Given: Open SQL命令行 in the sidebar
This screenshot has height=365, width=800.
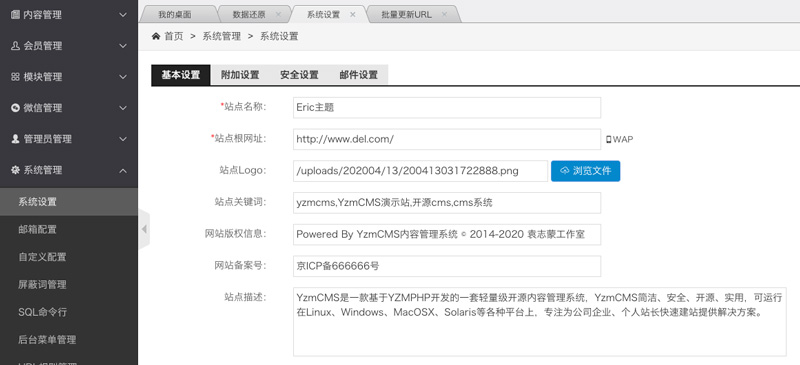Looking at the screenshot, I should pos(69,312).
